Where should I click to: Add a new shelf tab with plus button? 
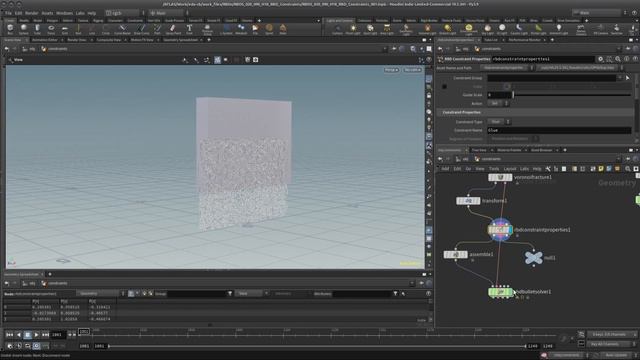pyautogui.click(x=259, y=20)
